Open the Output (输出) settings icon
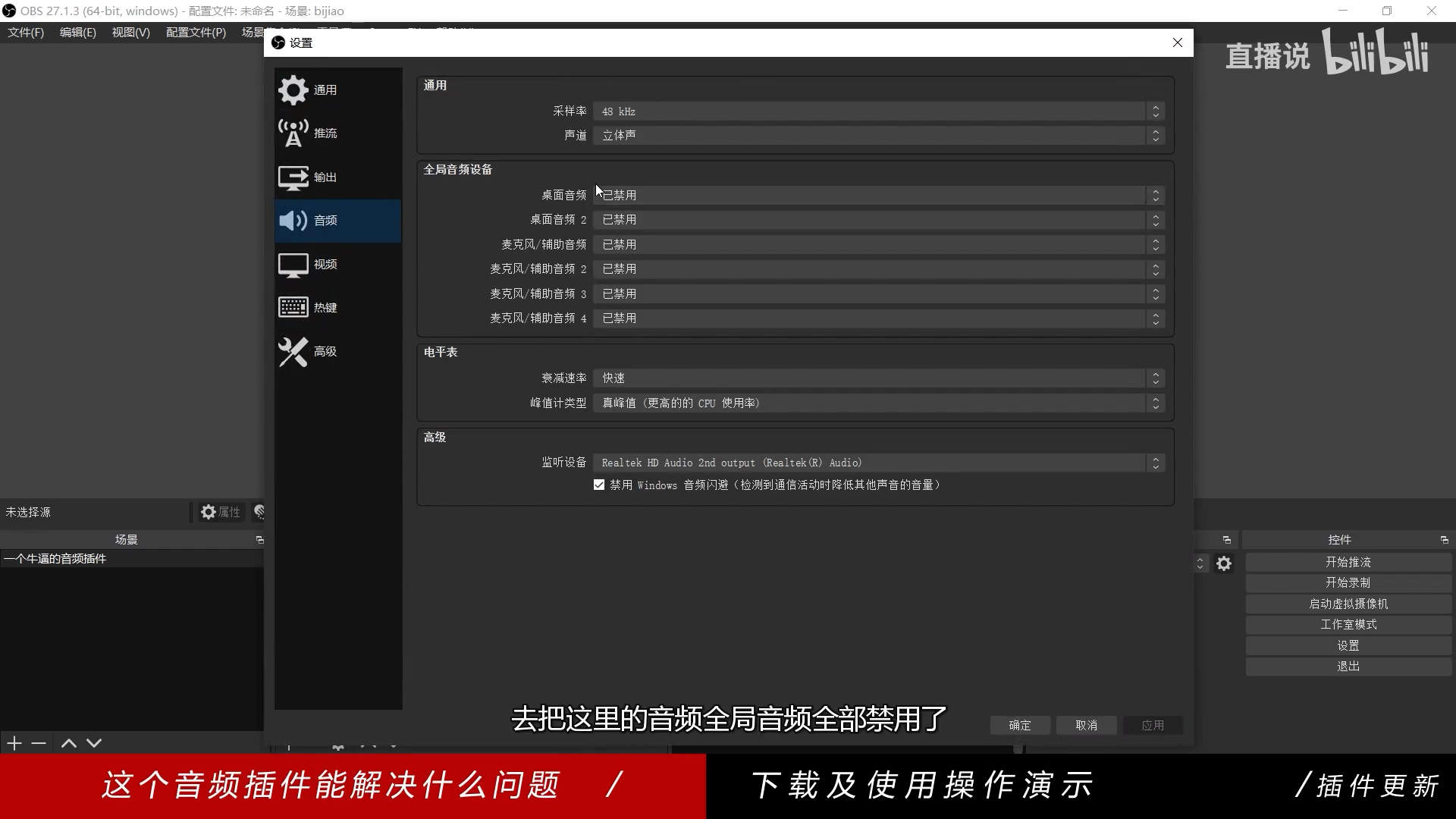1456x819 pixels. pos(293,177)
